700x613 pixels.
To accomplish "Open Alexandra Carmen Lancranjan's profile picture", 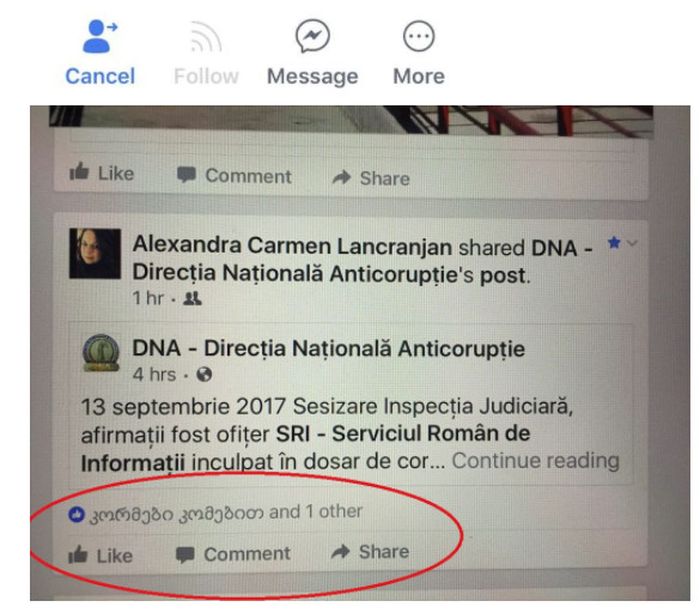I will pyautogui.click(x=95, y=253).
